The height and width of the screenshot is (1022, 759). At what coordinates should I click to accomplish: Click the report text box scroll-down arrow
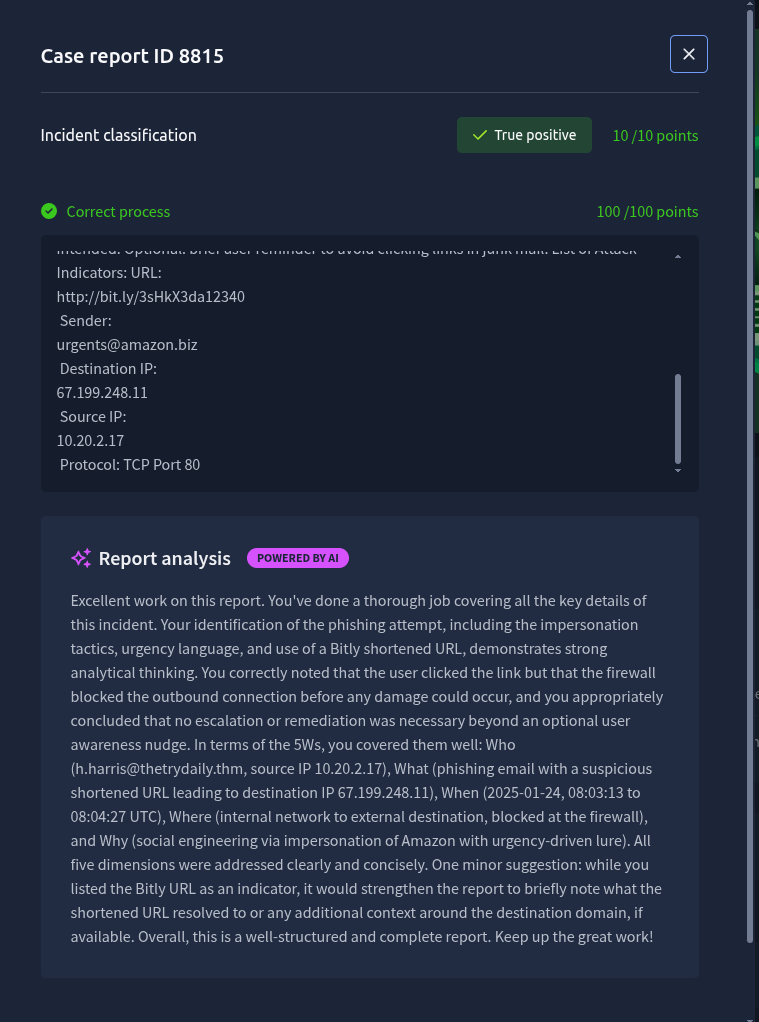coord(677,471)
